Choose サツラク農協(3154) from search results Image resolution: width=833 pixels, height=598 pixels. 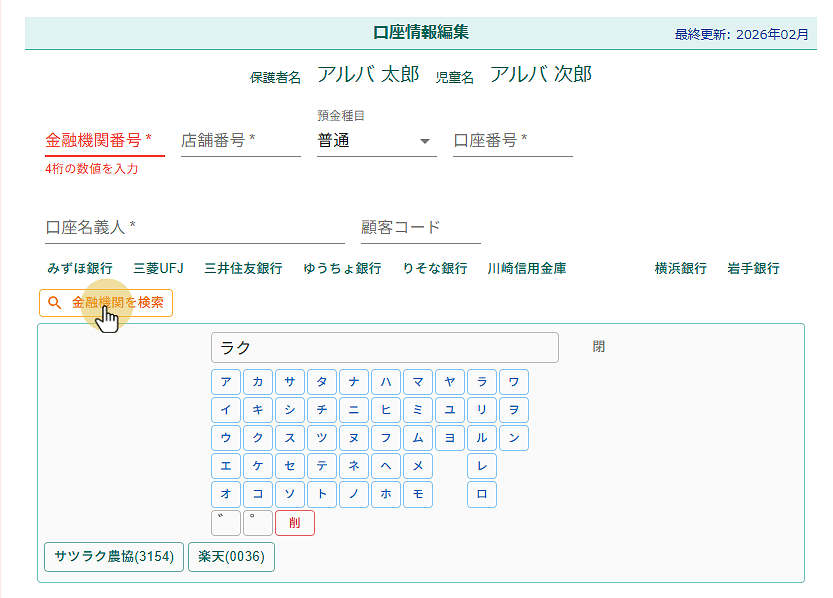[113, 557]
